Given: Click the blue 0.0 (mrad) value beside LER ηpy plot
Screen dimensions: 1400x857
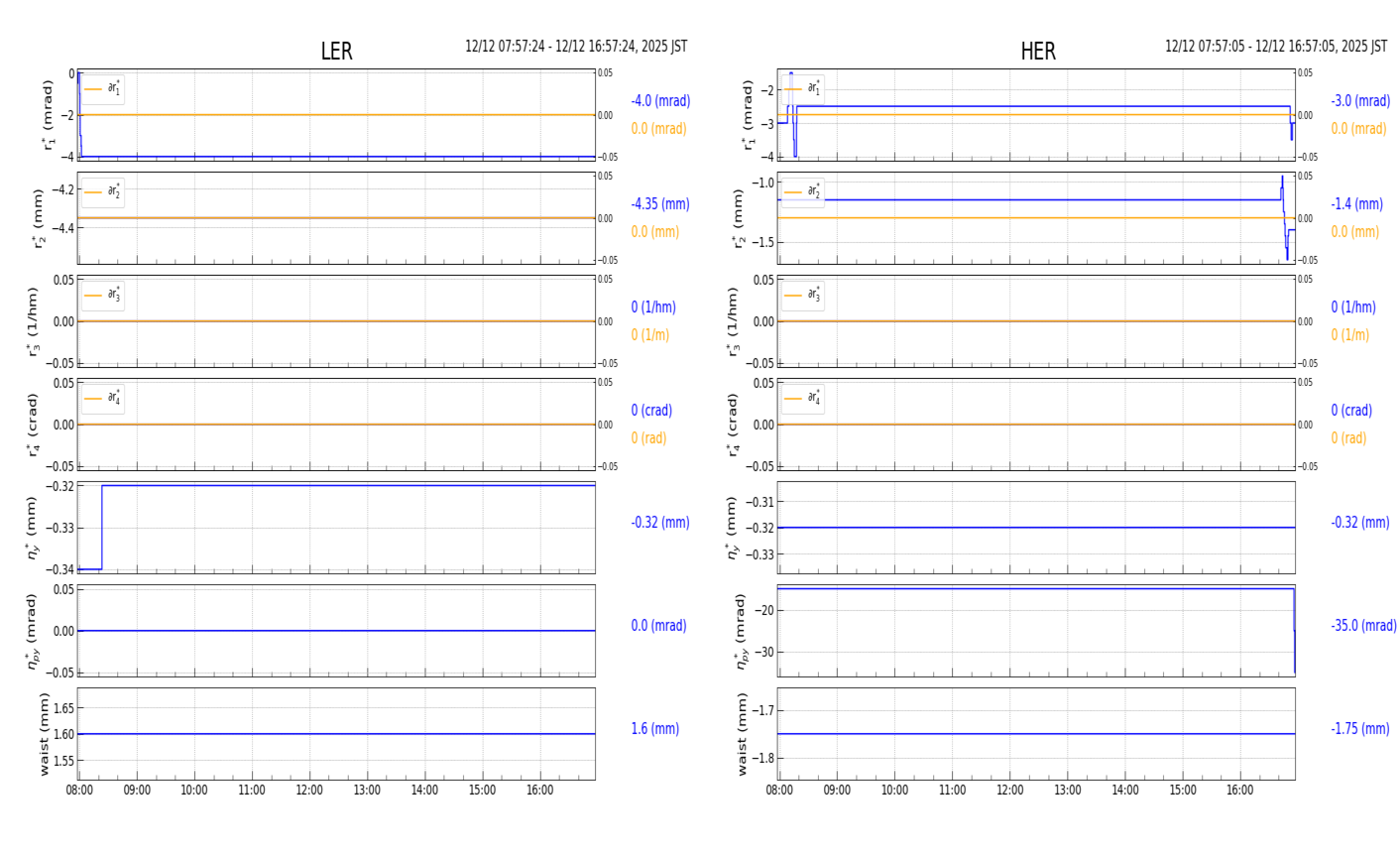Looking at the screenshot, I should point(658,626).
